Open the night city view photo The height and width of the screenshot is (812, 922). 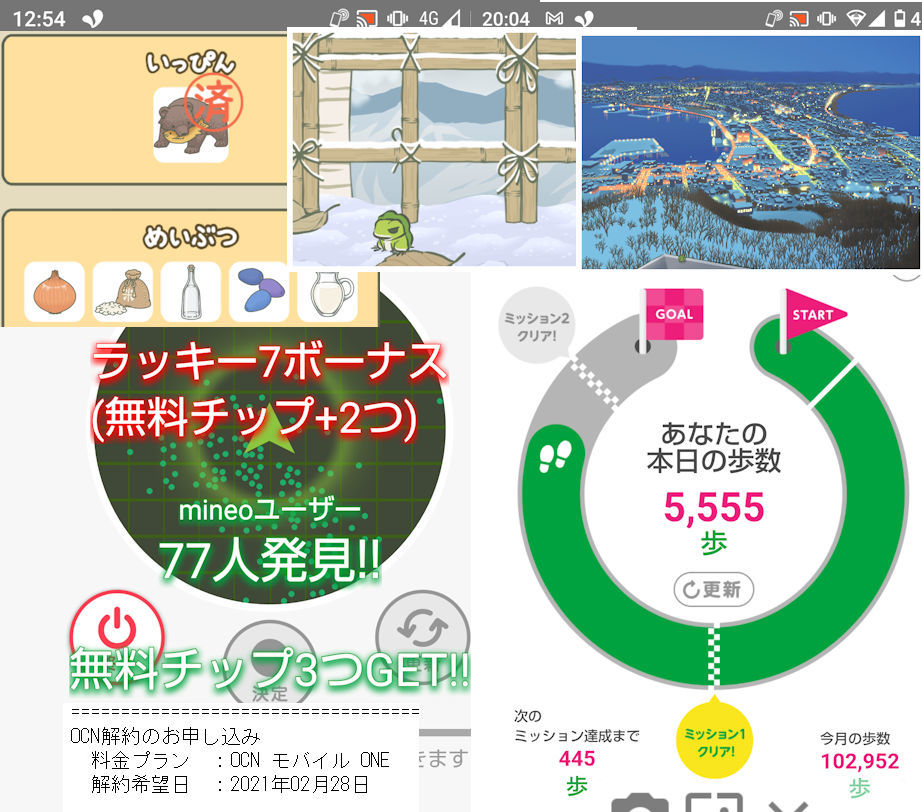(750, 152)
